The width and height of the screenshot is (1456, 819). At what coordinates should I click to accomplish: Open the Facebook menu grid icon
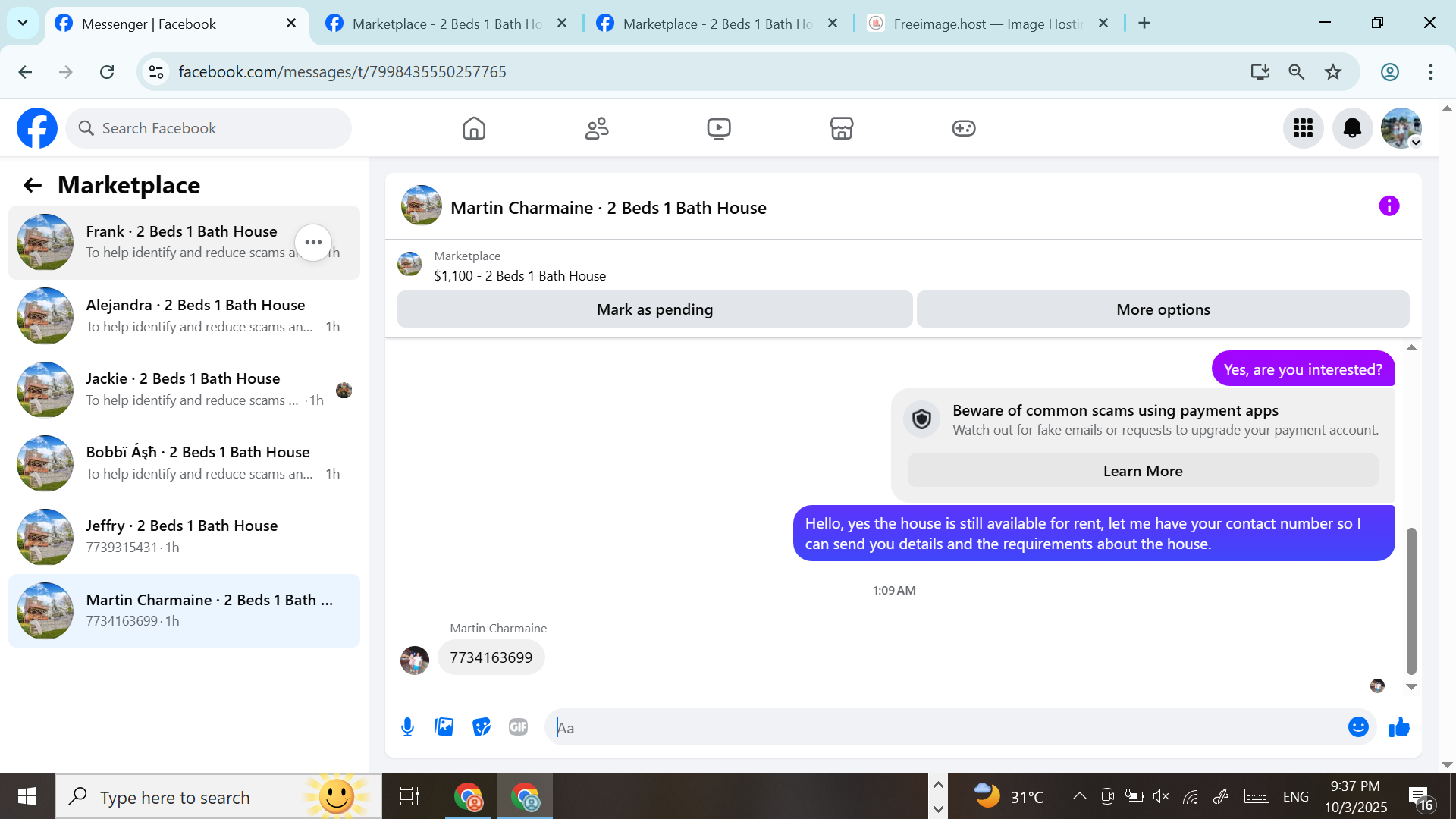pos(1304,128)
